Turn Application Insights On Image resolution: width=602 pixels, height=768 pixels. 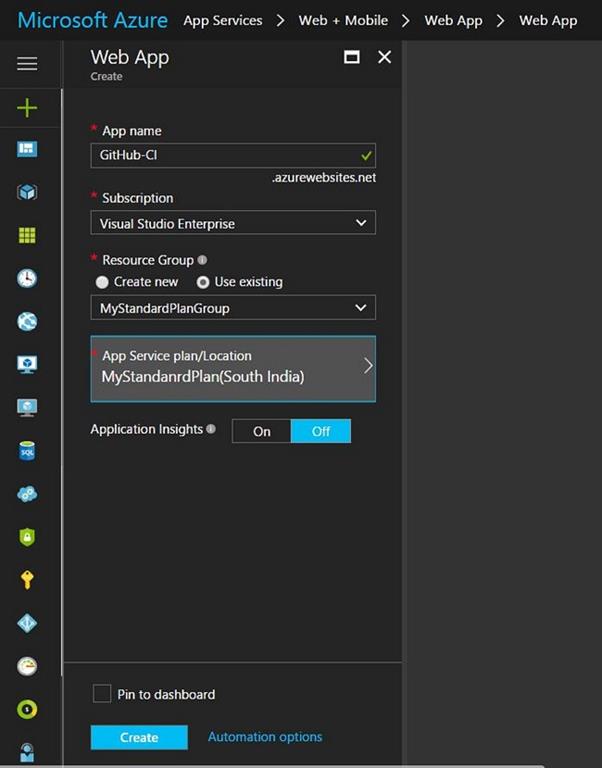[x=262, y=431]
